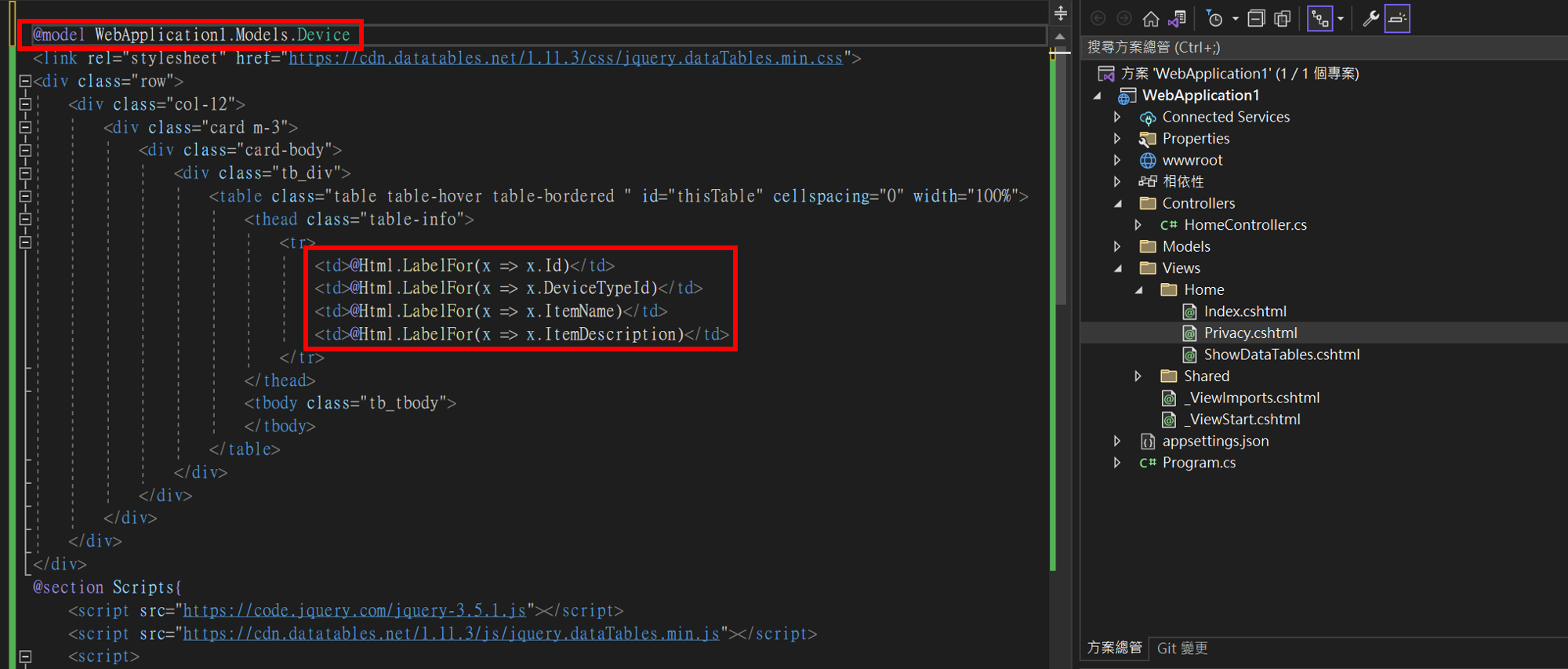Viewport: 1568px width, 669px height.
Task: Collapse all nodes in Solution Explorer
Action: pos(1256,19)
